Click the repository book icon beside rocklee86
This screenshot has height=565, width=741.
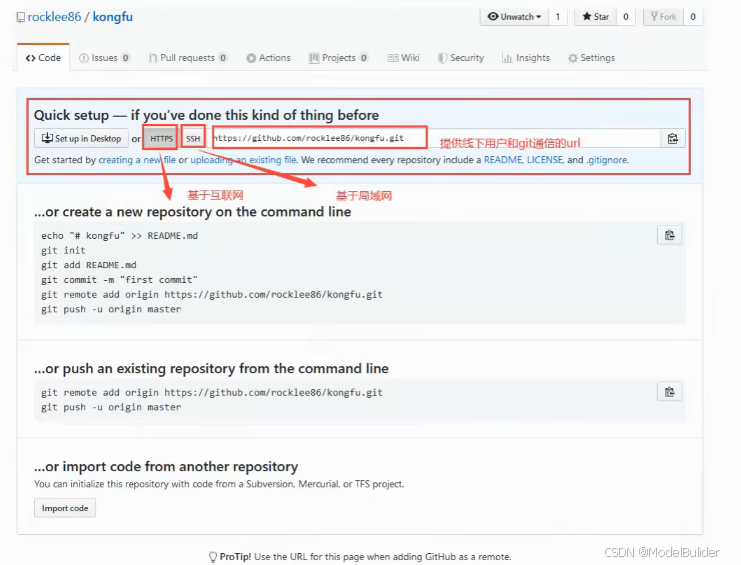[21, 17]
